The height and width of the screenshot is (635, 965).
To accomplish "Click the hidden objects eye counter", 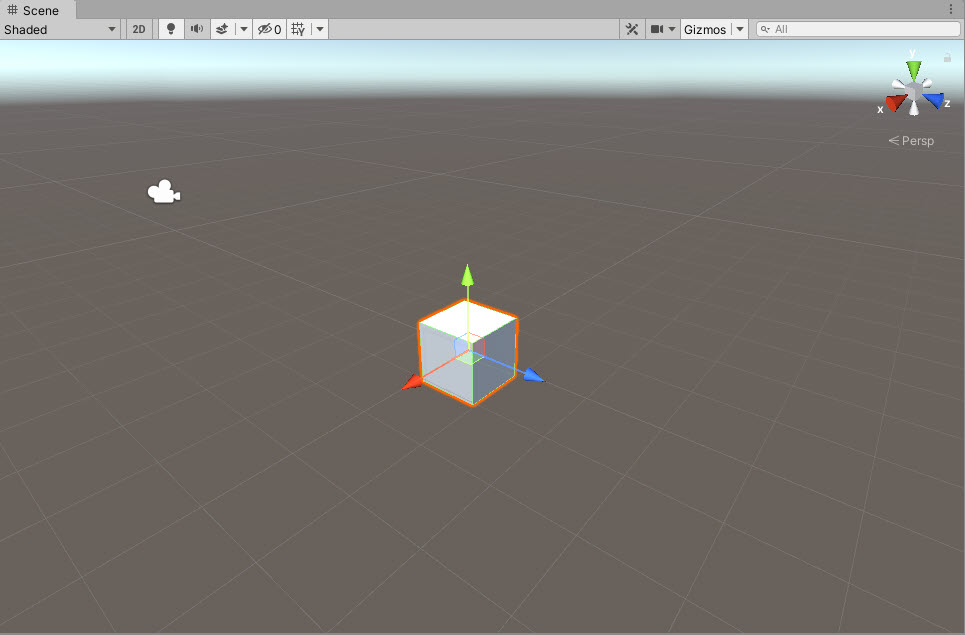I will point(270,29).
